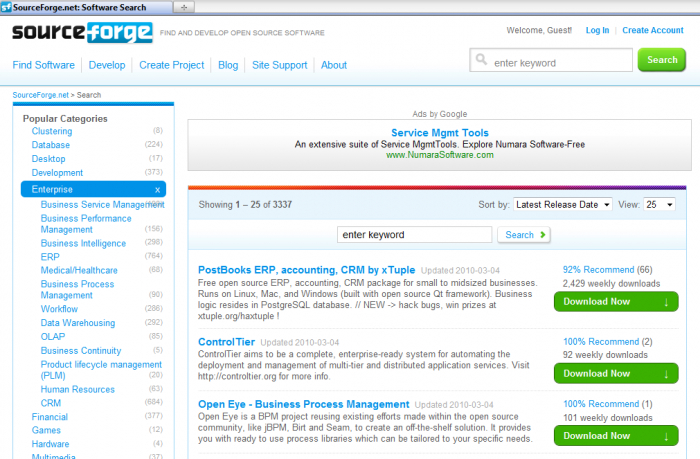700x459 pixels.
Task: Open the Business Continuity subcategory
Action: click(81, 351)
